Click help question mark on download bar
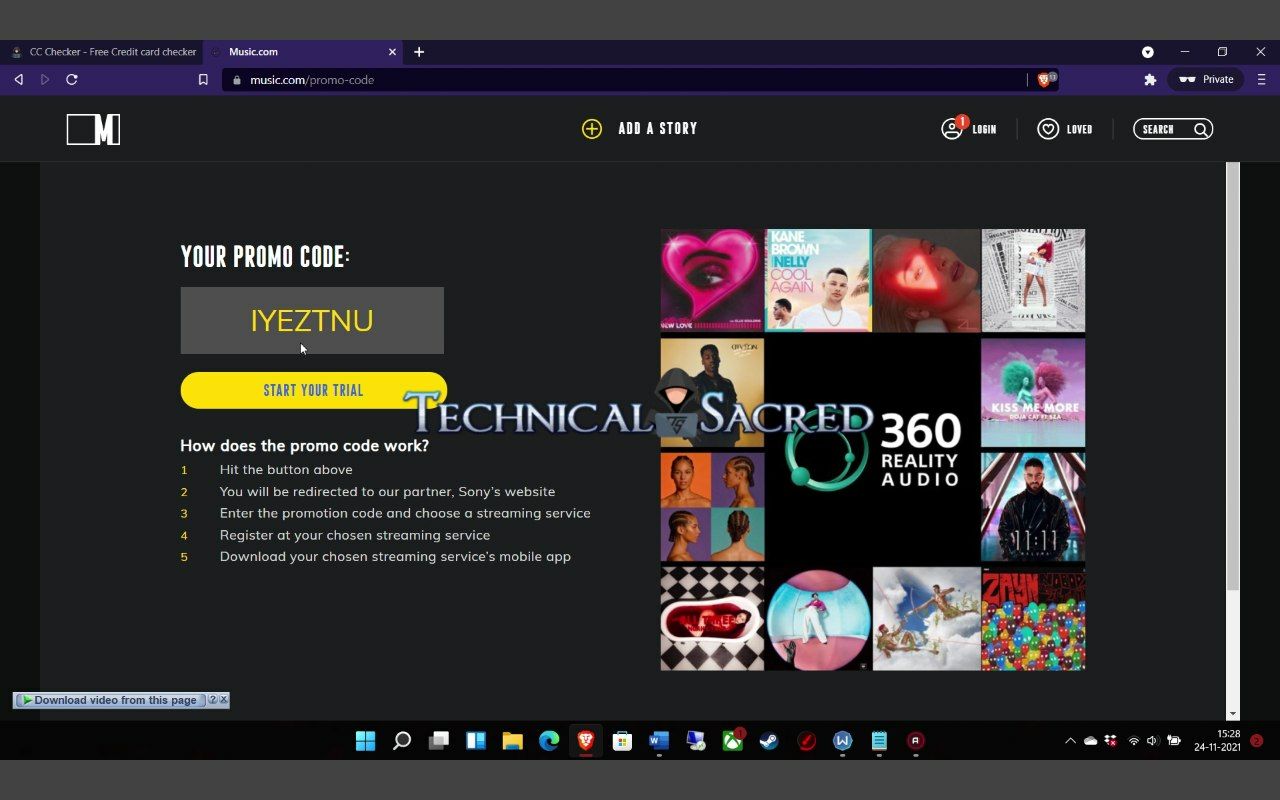This screenshot has width=1280, height=800. 212,700
